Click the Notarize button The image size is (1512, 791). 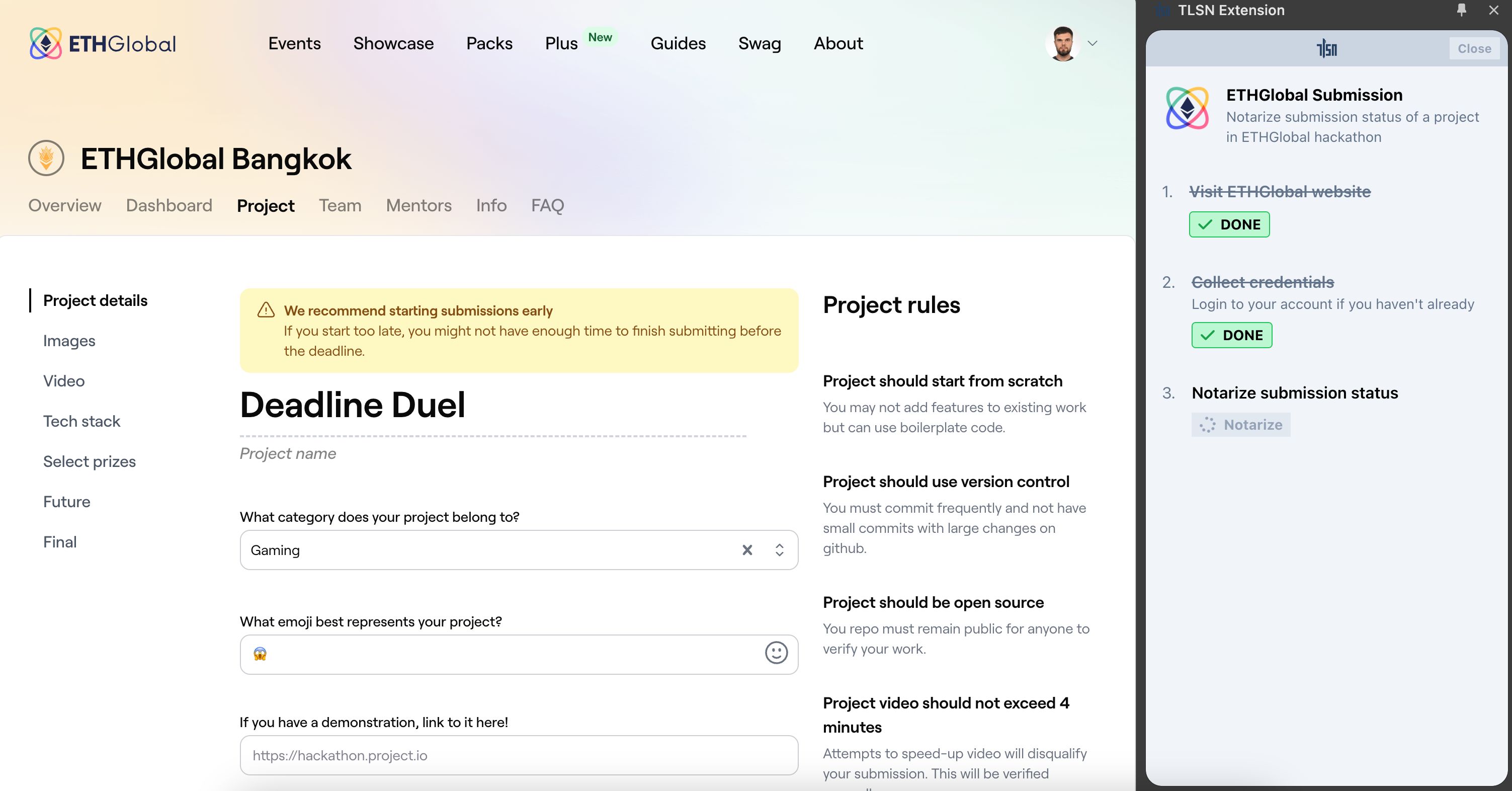click(x=1241, y=425)
